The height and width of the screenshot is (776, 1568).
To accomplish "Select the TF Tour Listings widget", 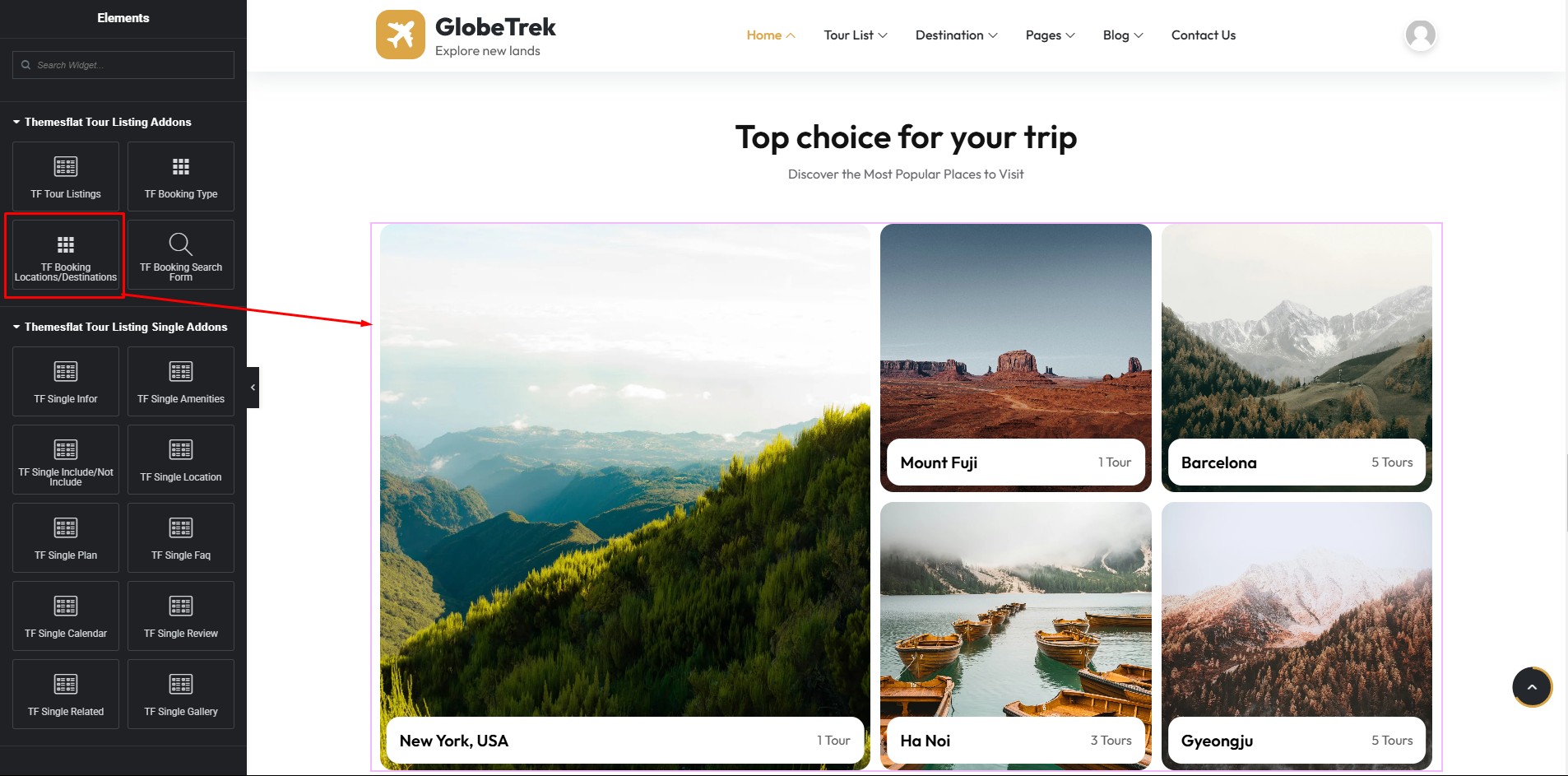I will coord(66,176).
